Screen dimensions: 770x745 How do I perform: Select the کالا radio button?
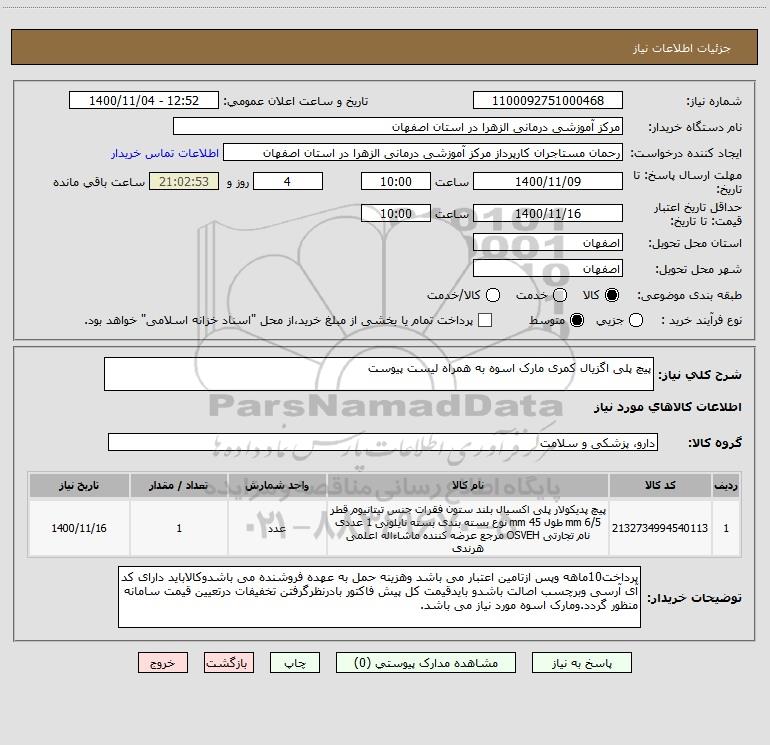pyautogui.click(x=612, y=295)
